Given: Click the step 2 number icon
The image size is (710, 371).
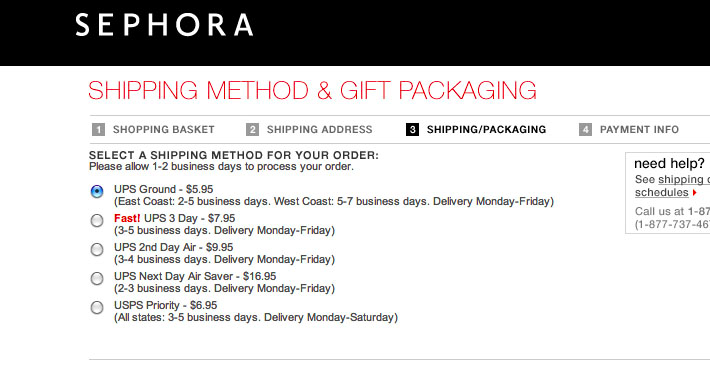Looking at the screenshot, I should click(252, 130).
